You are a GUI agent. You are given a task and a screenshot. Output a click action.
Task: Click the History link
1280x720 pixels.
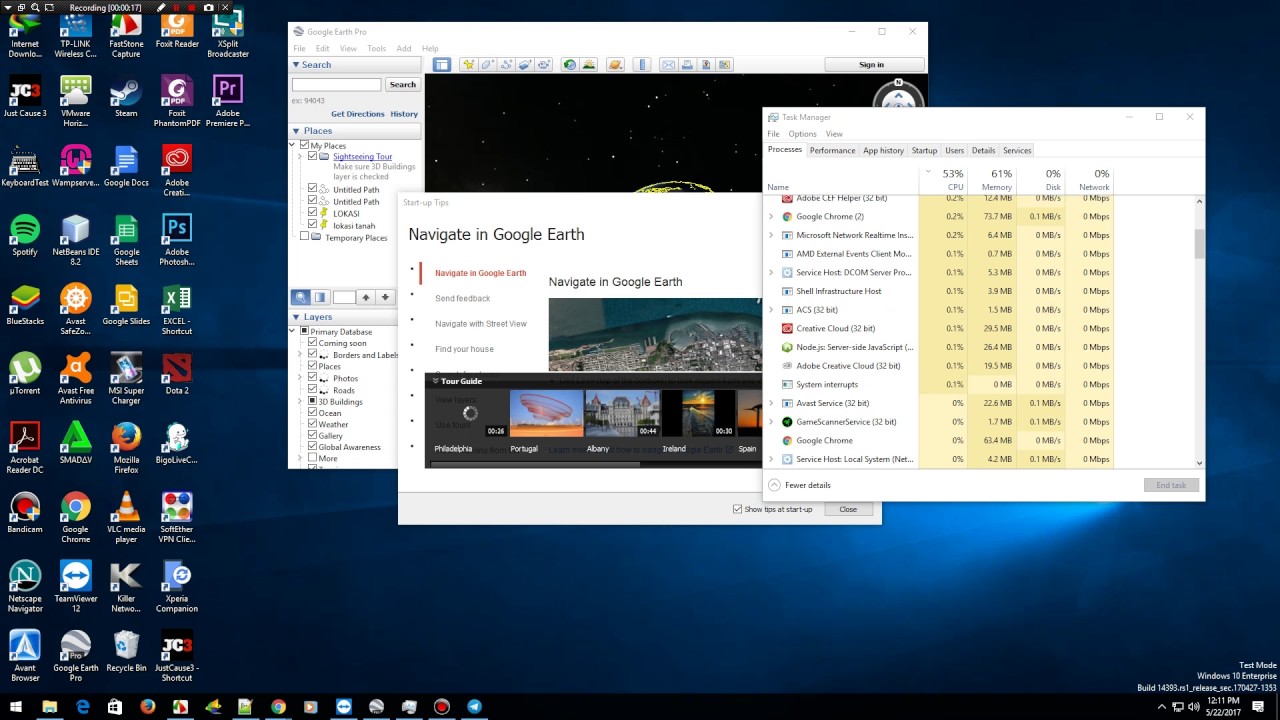click(404, 114)
